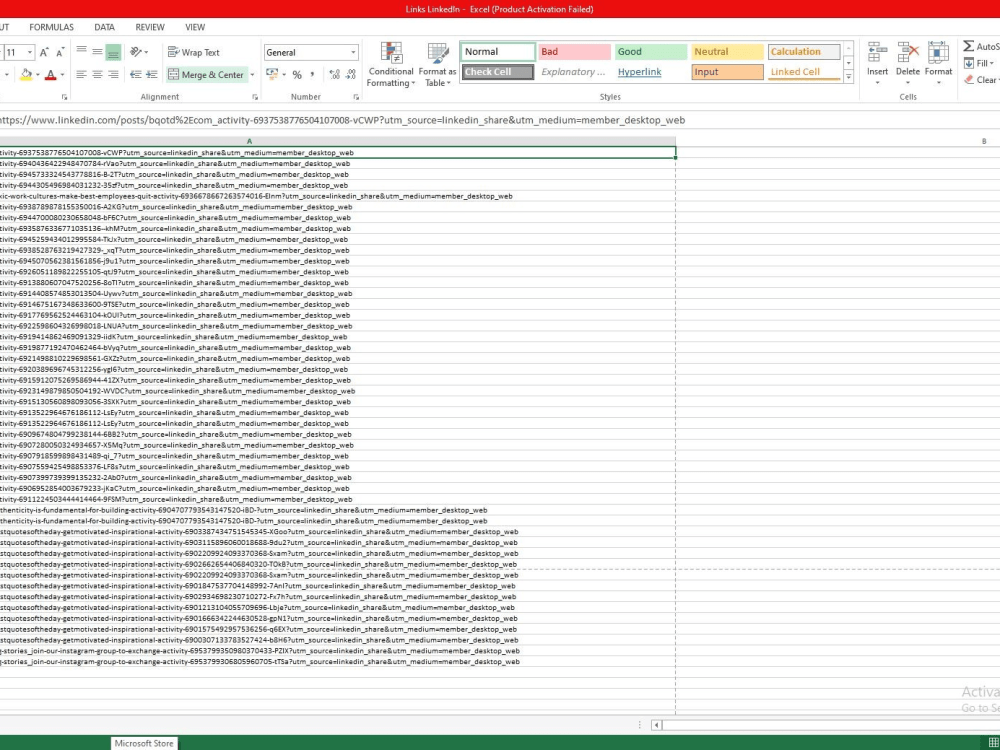The width and height of the screenshot is (1000, 750).
Task: Toggle the bottom align button
Action: tap(113, 52)
